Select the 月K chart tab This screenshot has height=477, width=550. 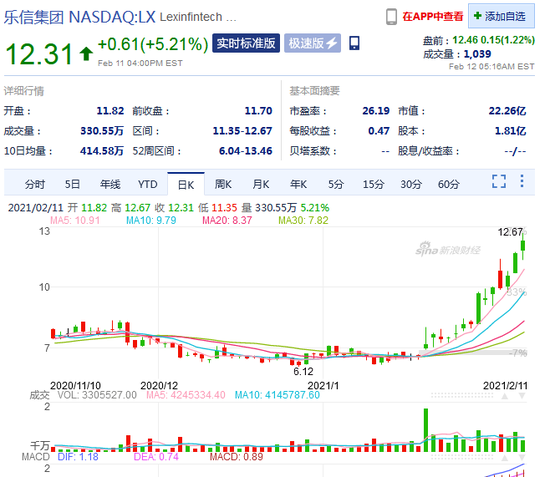261,184
